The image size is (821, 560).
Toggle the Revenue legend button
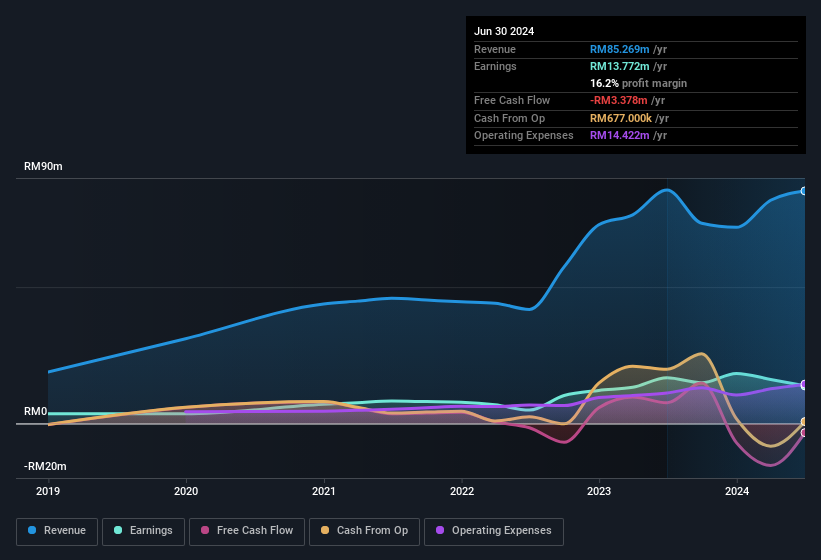[57, 531]
